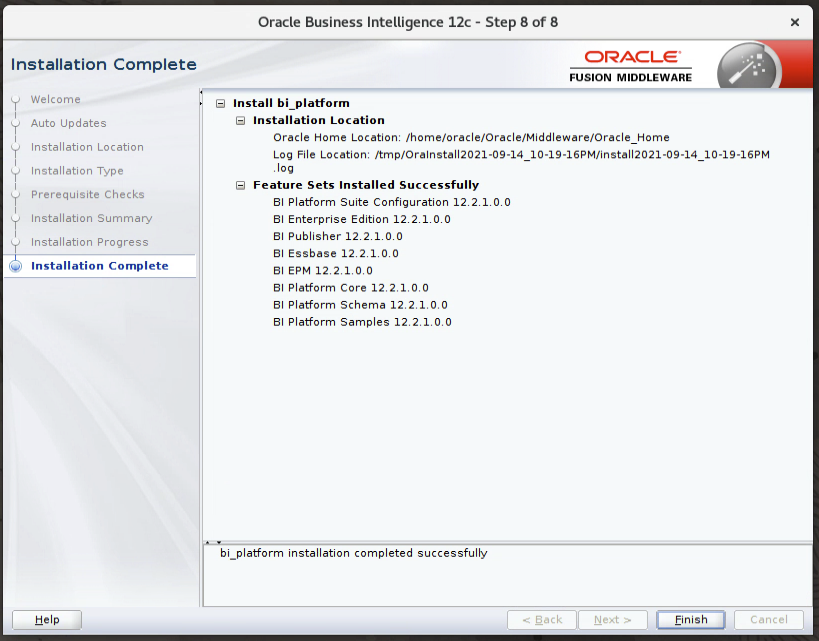Select the Installation Location tree label
This screenshot has width=819, height=641.
(x=319, y=121)
